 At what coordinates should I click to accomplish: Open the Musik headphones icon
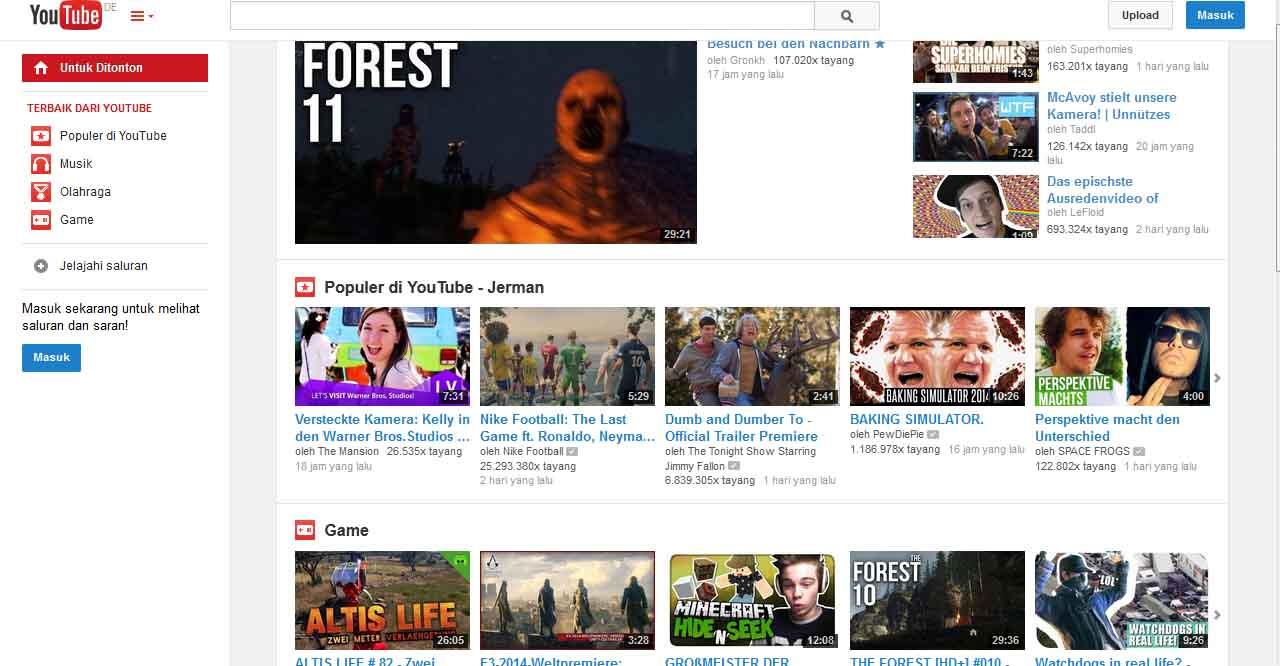pyautogui.click(x=41, y=164)
